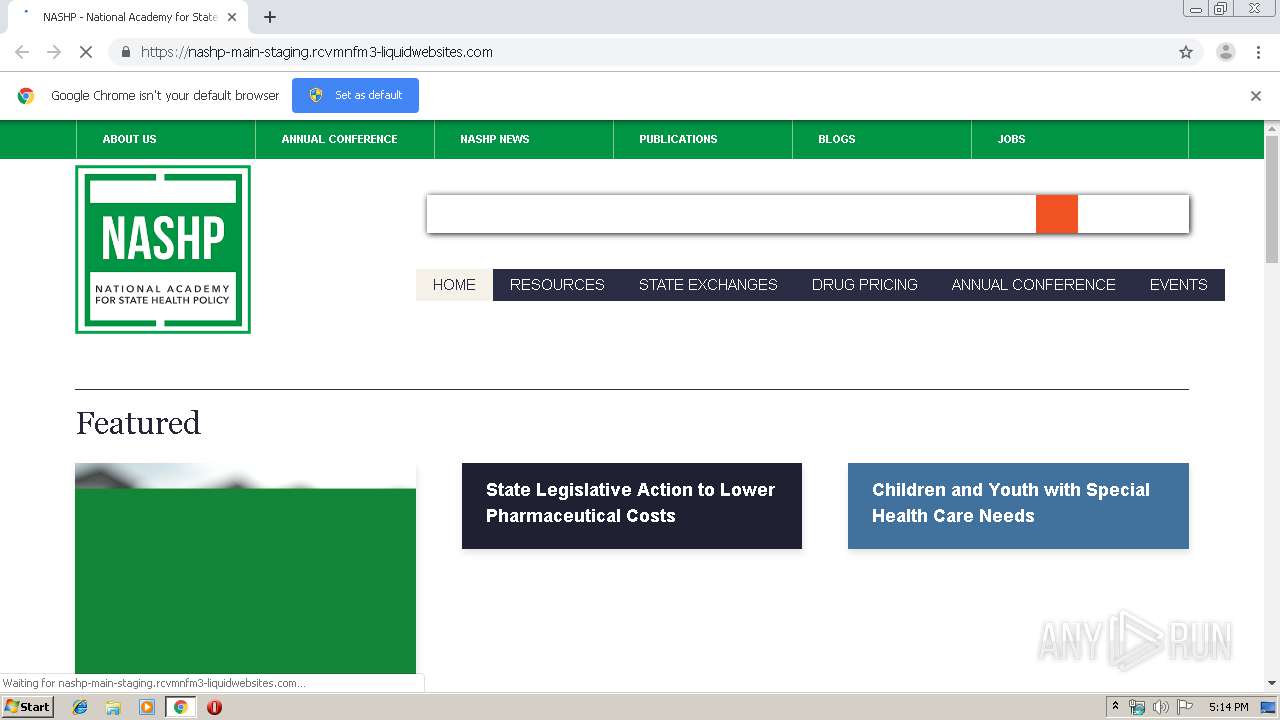Image resolution: width=1280 pixels, height=720 pixels.
Task: Select the Drug Pricing navigation tab
Action: (x=865, y=285)
